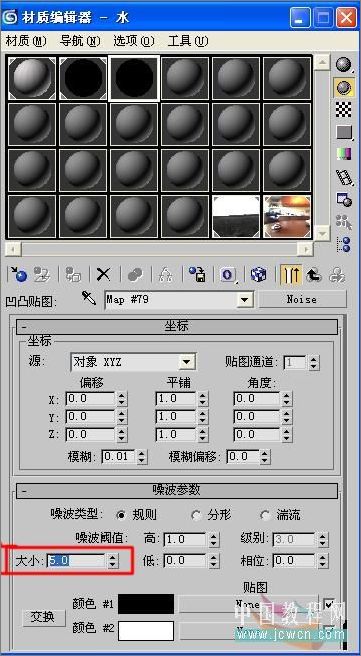Viewport: 361px width, 656px height.
Task: Click the 大小 size input field
Action: tap(76, 561)
